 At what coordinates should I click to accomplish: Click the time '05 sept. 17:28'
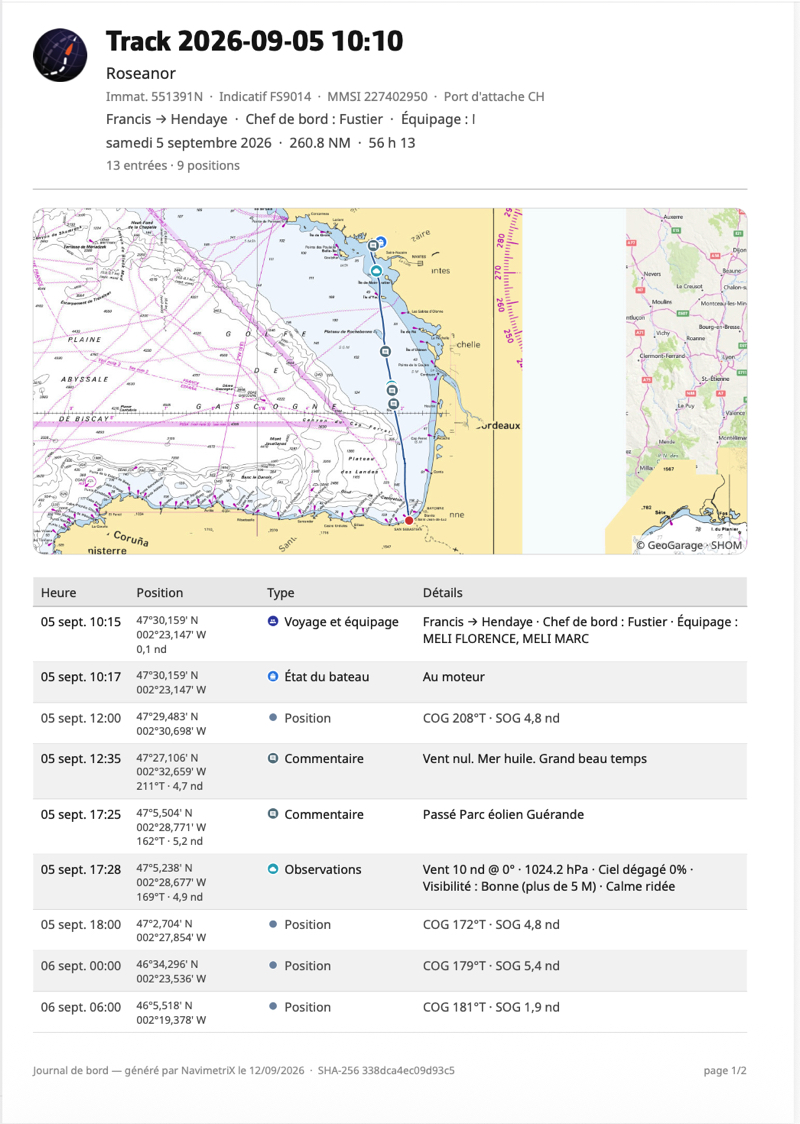(81, 870)
